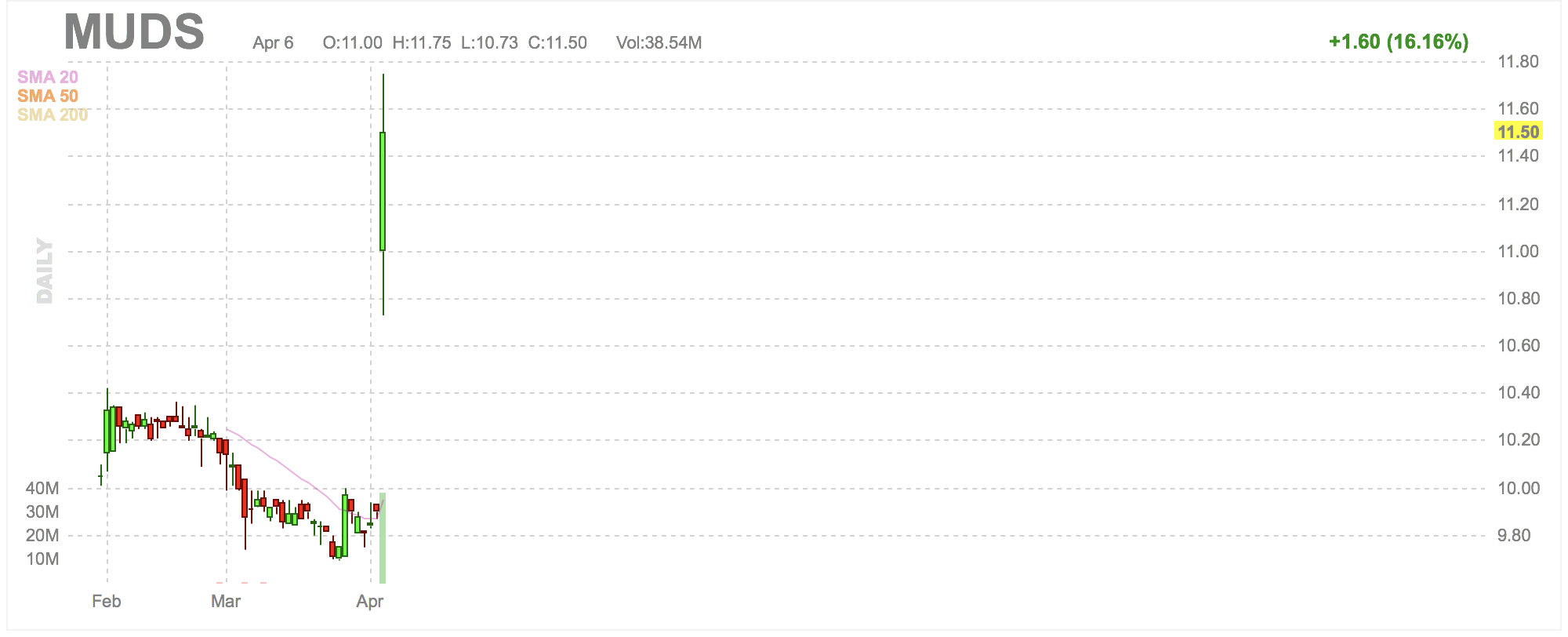Click the 11.80 price axis label
The height and width of the screenshot is (637, 1568).
(x=1519, y=61)
